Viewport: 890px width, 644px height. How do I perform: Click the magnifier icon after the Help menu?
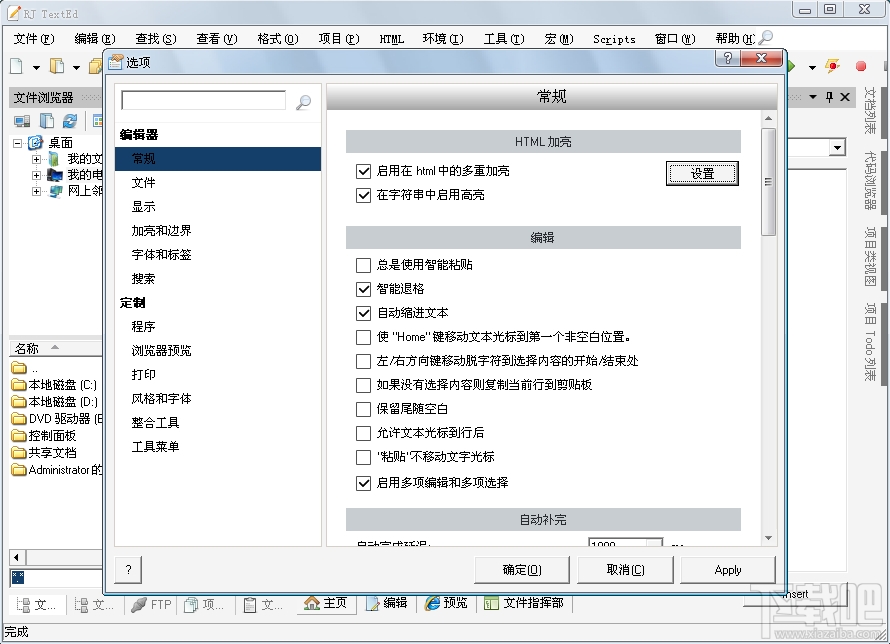pyautogui.click(x=765, y=38)
